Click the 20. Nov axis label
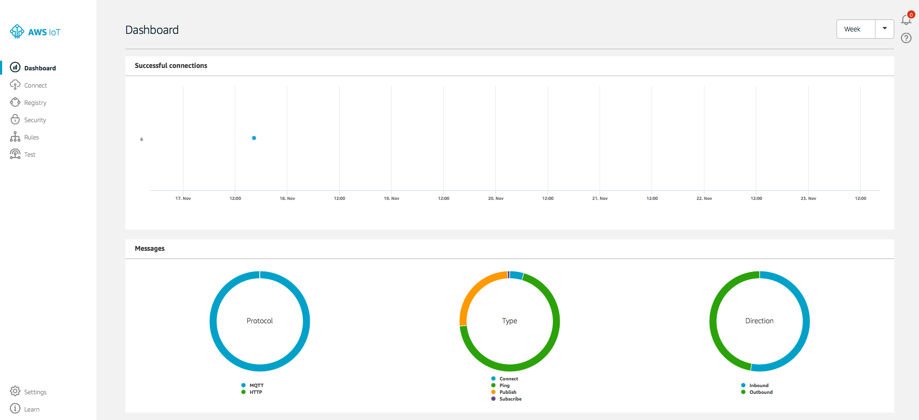 tap(495, 199)
